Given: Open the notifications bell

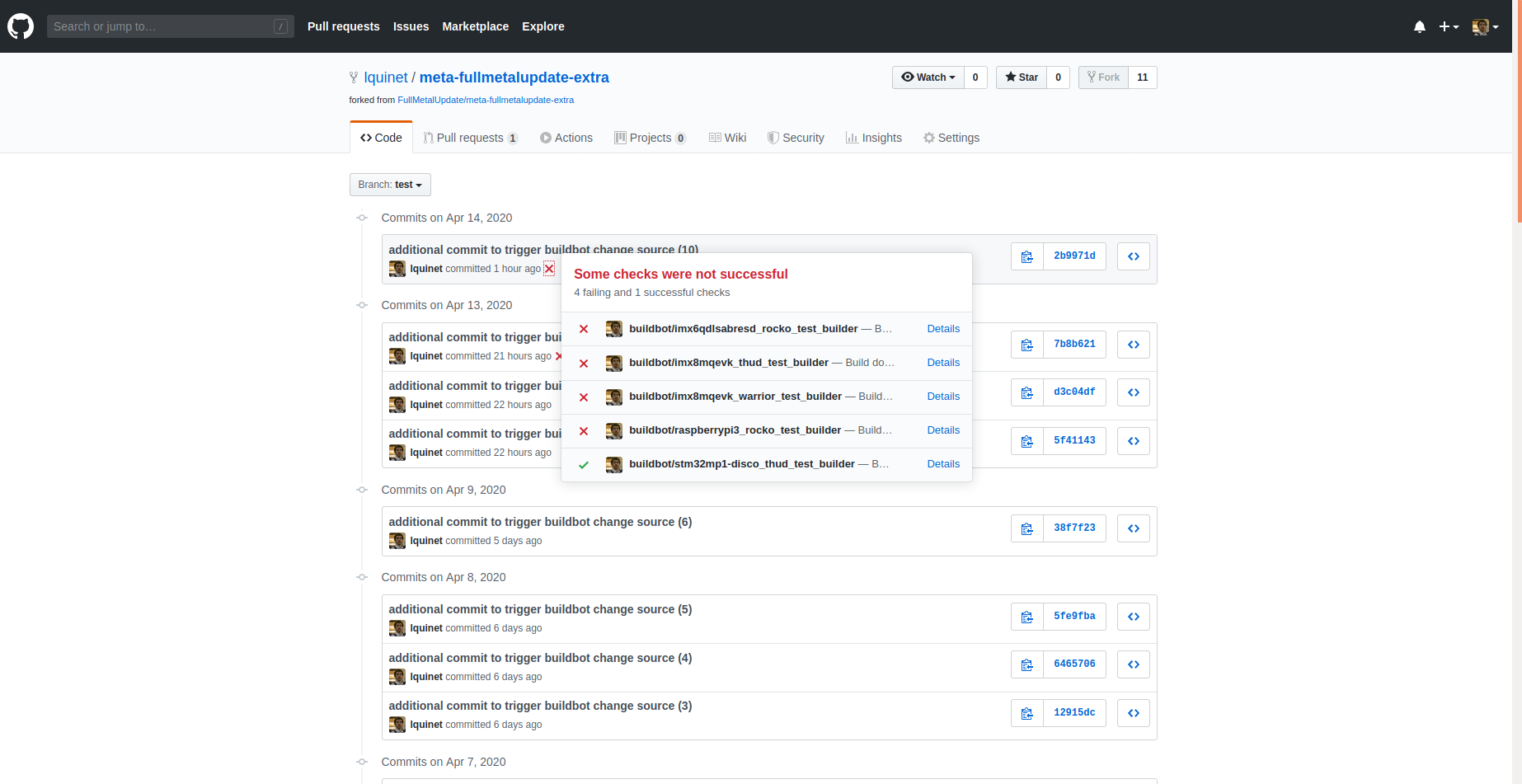Looking at the screenshot, I should click(x=1420, y=26).
